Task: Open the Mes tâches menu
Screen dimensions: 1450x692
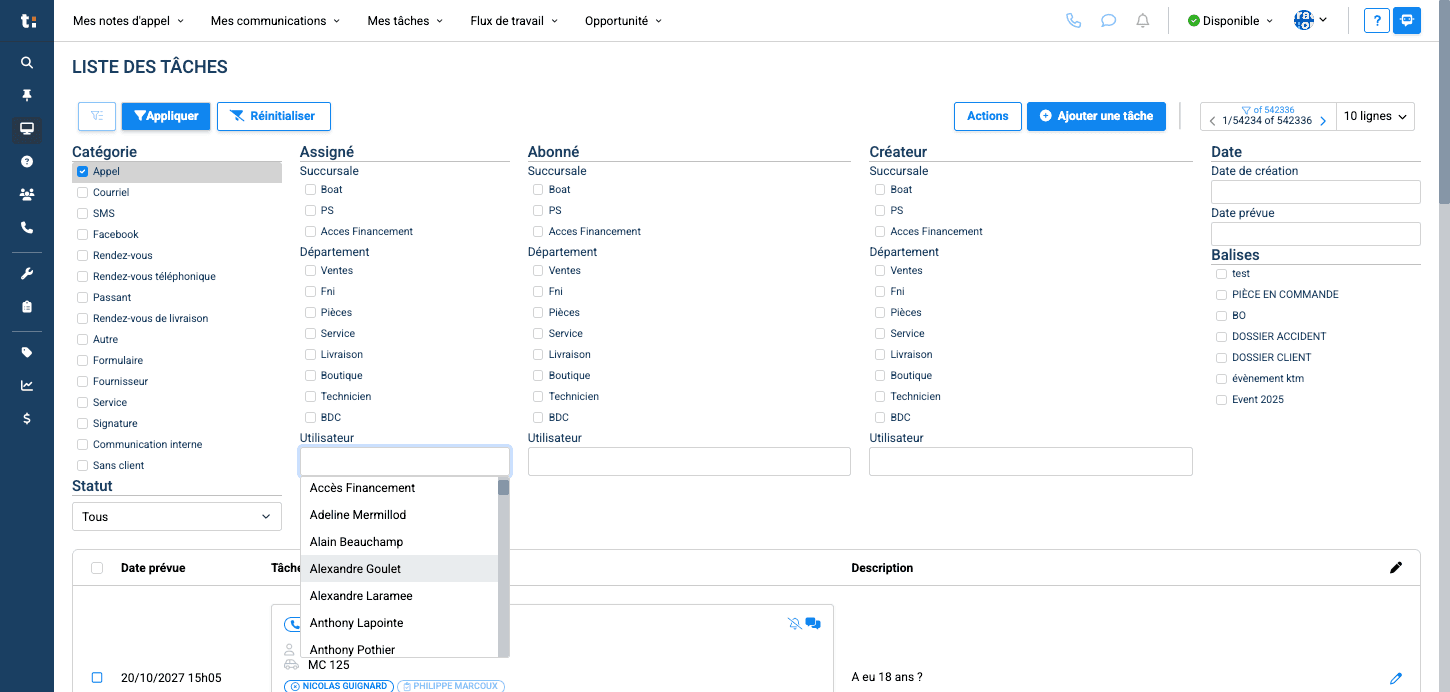Action: 405,21
